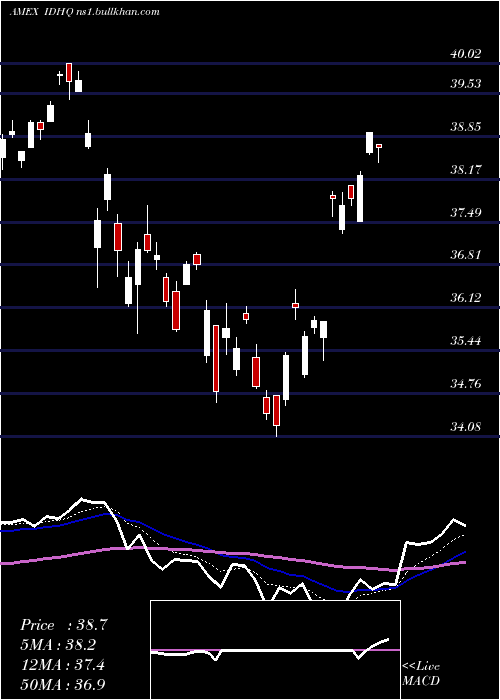Select the 39.53 price level label
Screen dimensions: 500x700
click(466, 83)
